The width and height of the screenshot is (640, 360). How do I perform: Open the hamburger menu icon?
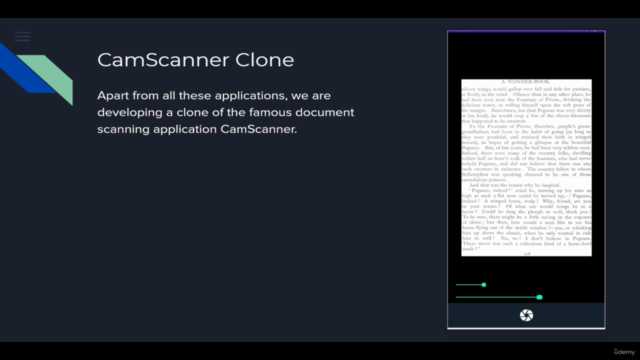point(22,36)
